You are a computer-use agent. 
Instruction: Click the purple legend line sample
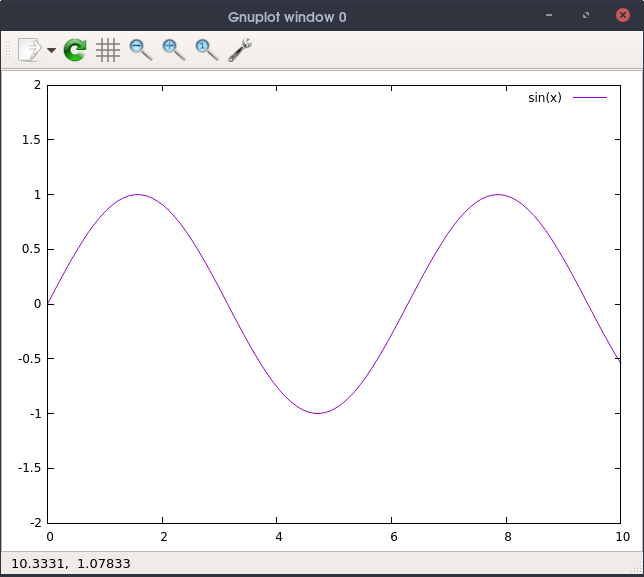click(x=590, y=98)
